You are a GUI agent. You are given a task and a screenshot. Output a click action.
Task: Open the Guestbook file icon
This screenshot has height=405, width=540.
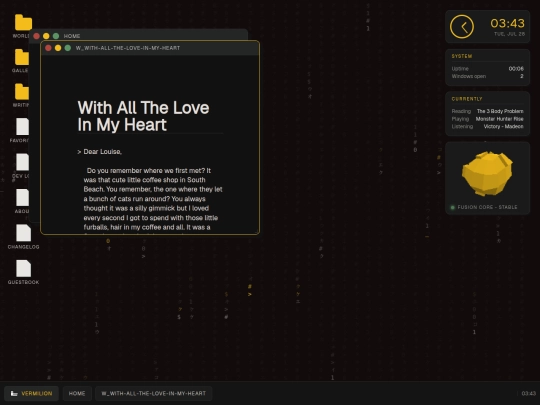[23, 268]
